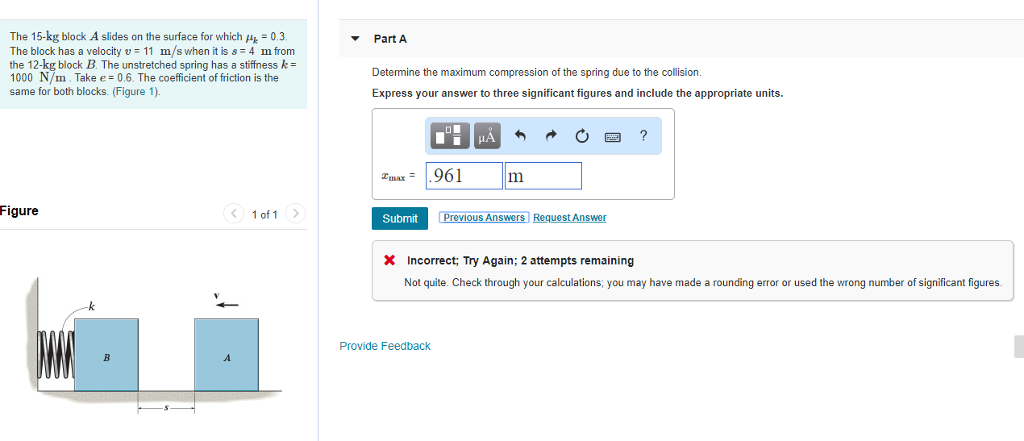Image resolution: width=1024 pixels, height=441 pixels.
Task: Click Request Answer link
Action: (569, 218)
